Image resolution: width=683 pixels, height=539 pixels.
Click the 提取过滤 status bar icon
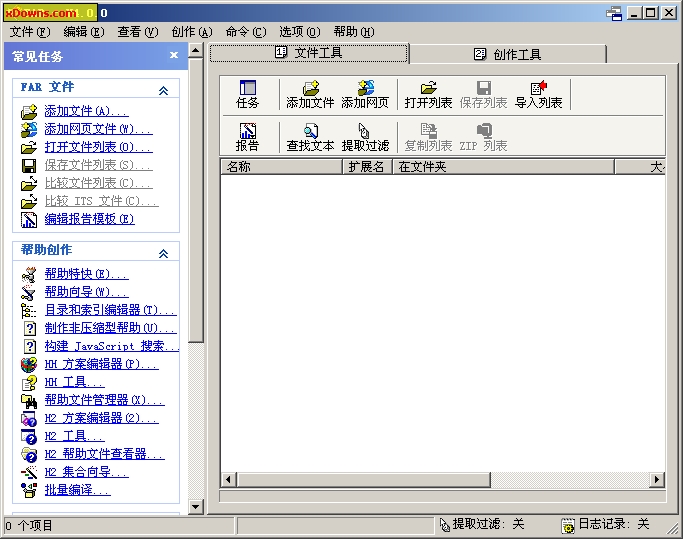[444, 525]
